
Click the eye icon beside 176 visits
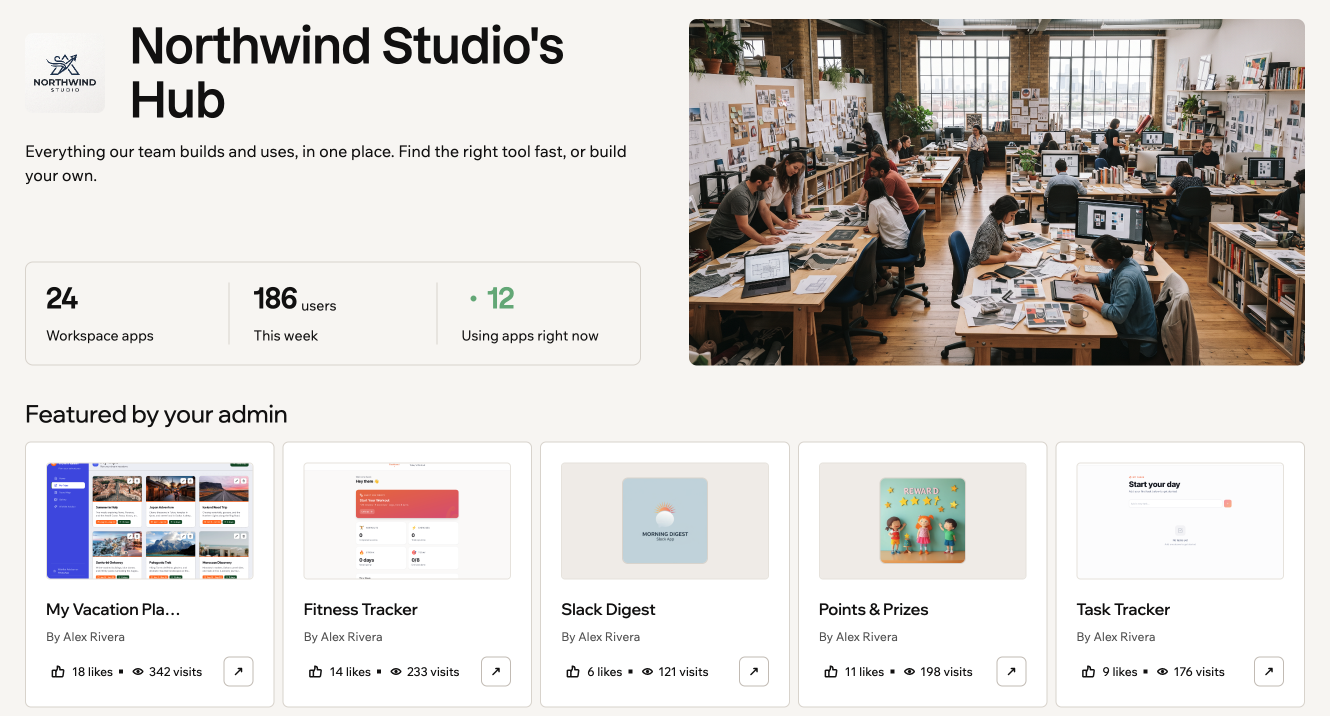click(1163, 672)
